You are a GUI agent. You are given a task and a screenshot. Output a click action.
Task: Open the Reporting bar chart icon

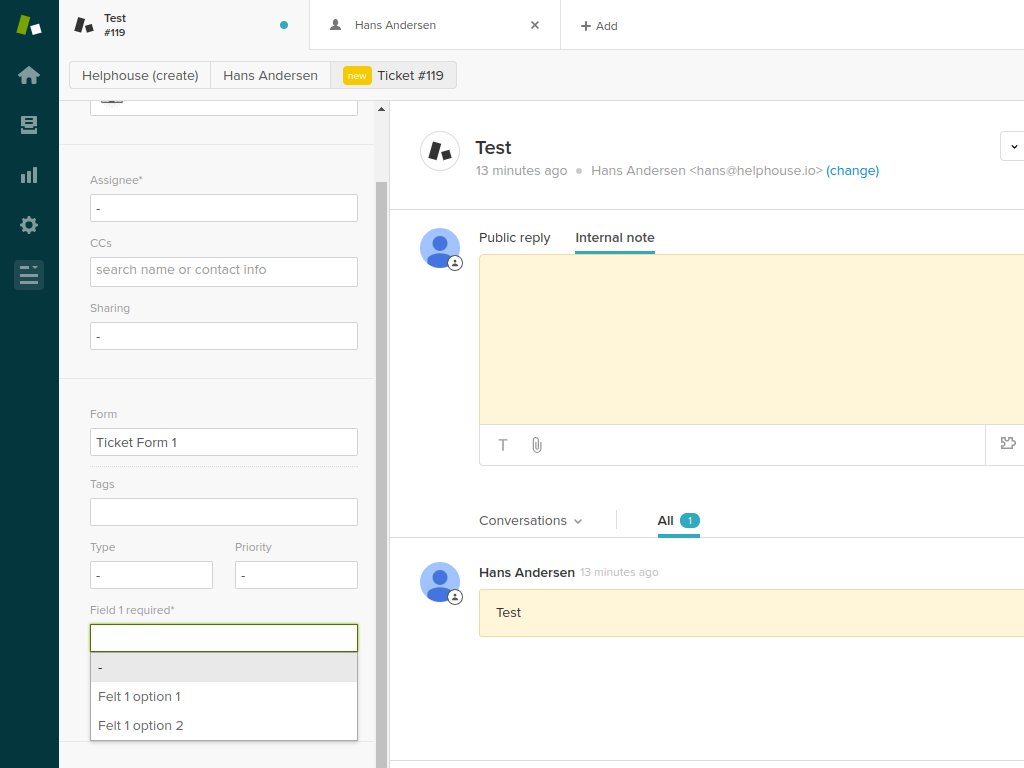(29, 175)
